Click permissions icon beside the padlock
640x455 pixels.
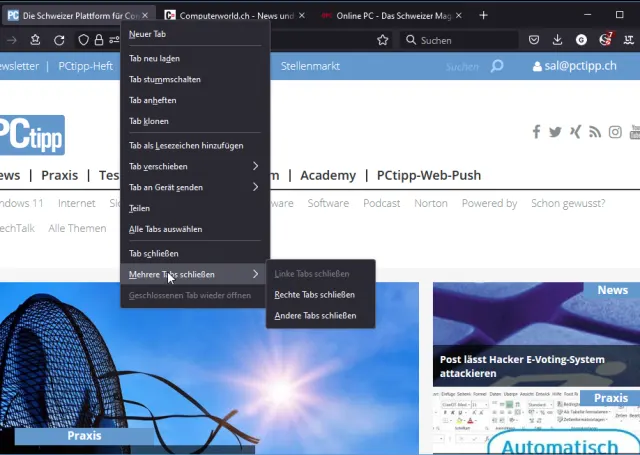click(114, 40)
